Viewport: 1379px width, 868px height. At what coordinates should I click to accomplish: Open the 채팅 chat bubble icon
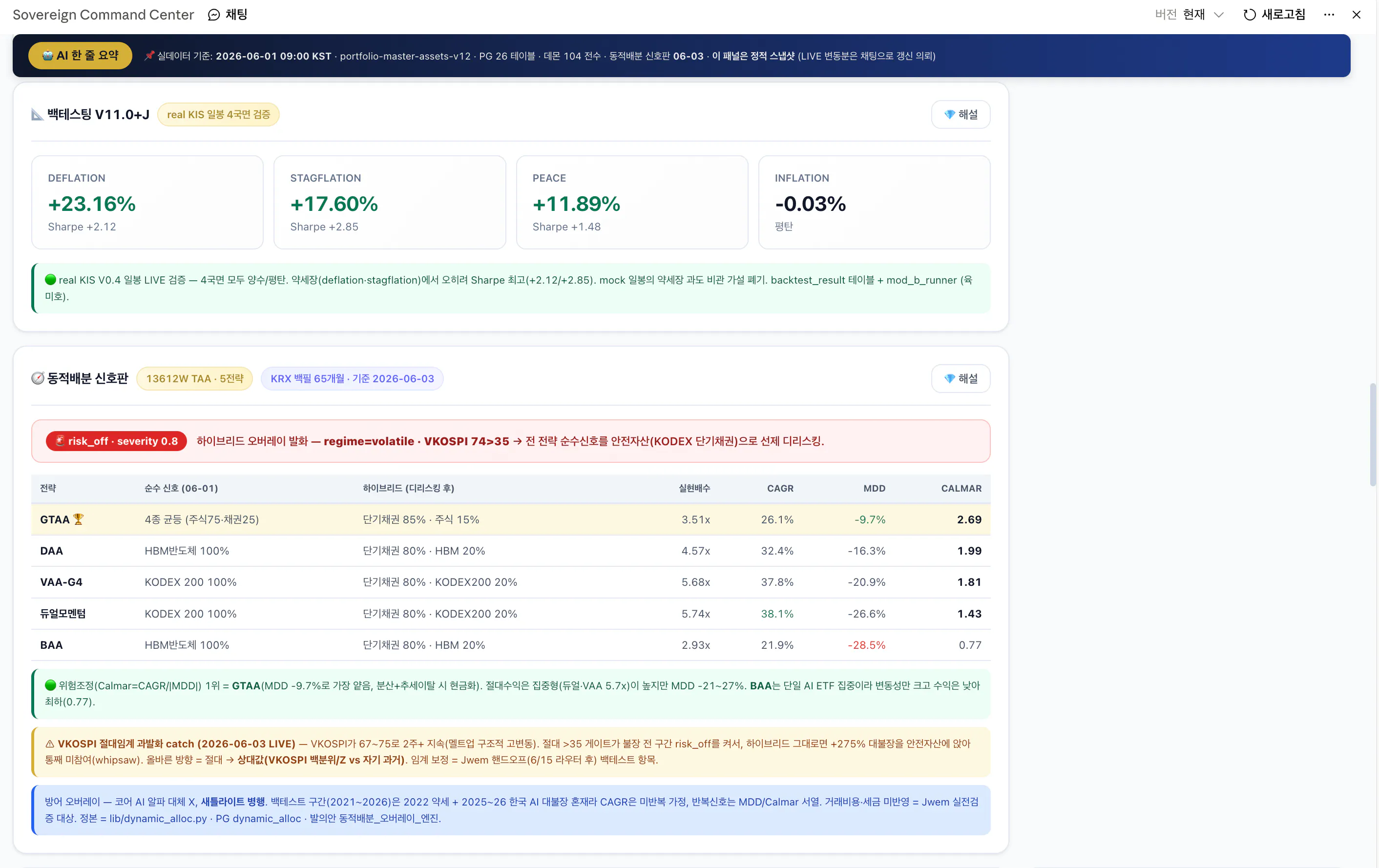213,15
